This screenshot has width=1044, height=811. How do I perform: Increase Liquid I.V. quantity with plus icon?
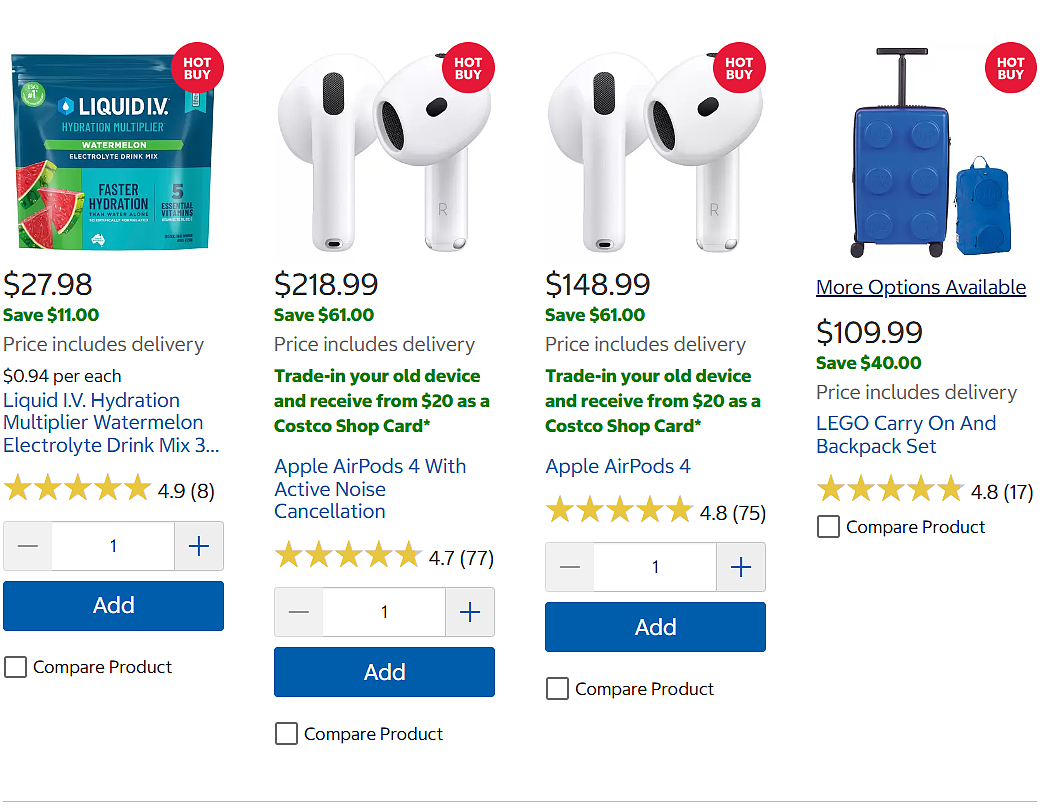[199, 547]
